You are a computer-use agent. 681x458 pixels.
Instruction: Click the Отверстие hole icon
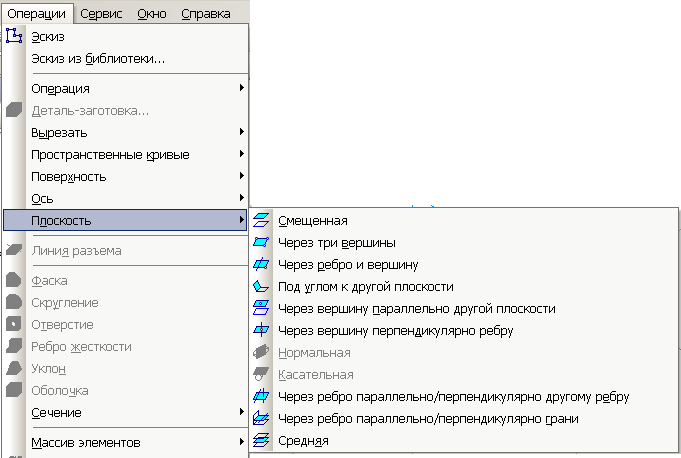[14, 324]
